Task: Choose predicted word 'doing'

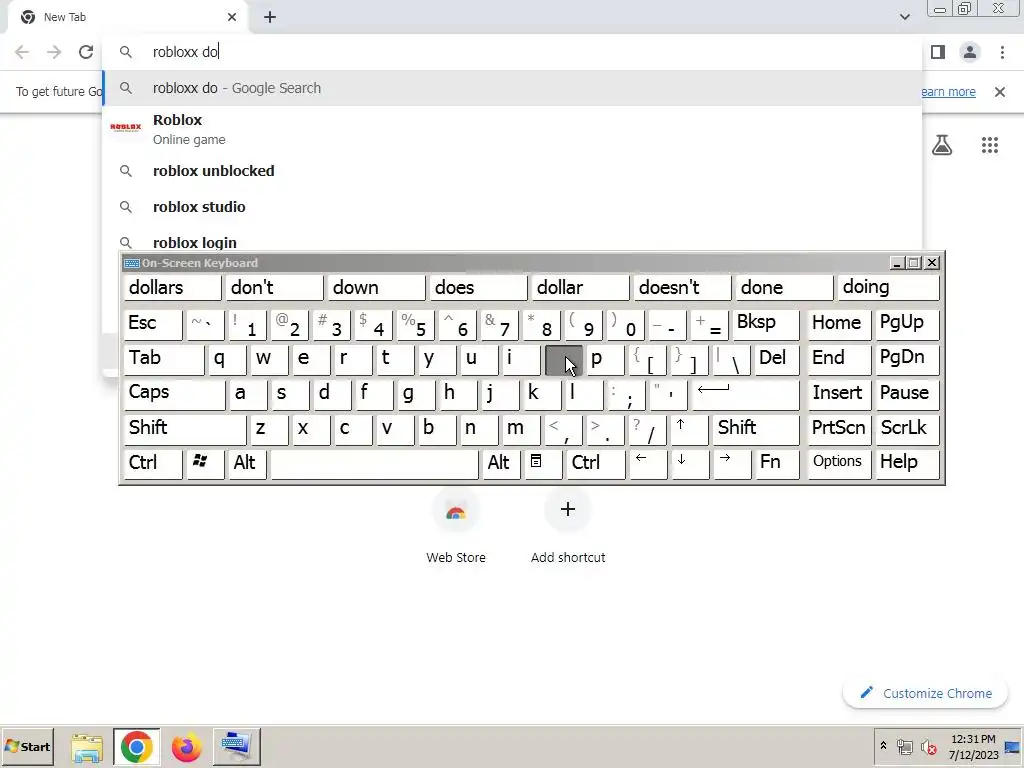Action: [x=887, y=287]
